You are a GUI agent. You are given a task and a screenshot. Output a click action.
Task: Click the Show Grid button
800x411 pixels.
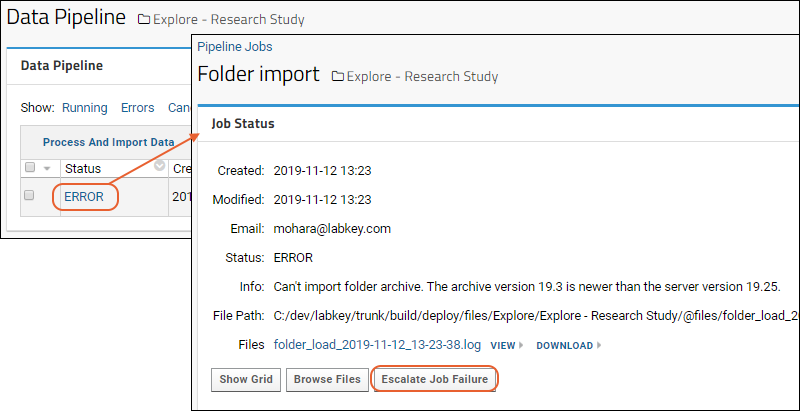click(x=246, y=379)
